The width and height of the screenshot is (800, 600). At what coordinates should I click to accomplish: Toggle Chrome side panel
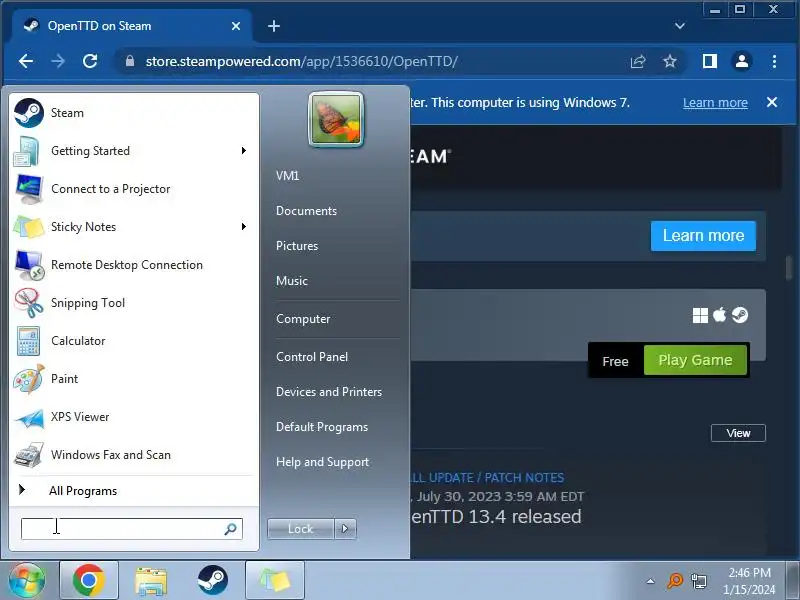(x=710, y=61)
